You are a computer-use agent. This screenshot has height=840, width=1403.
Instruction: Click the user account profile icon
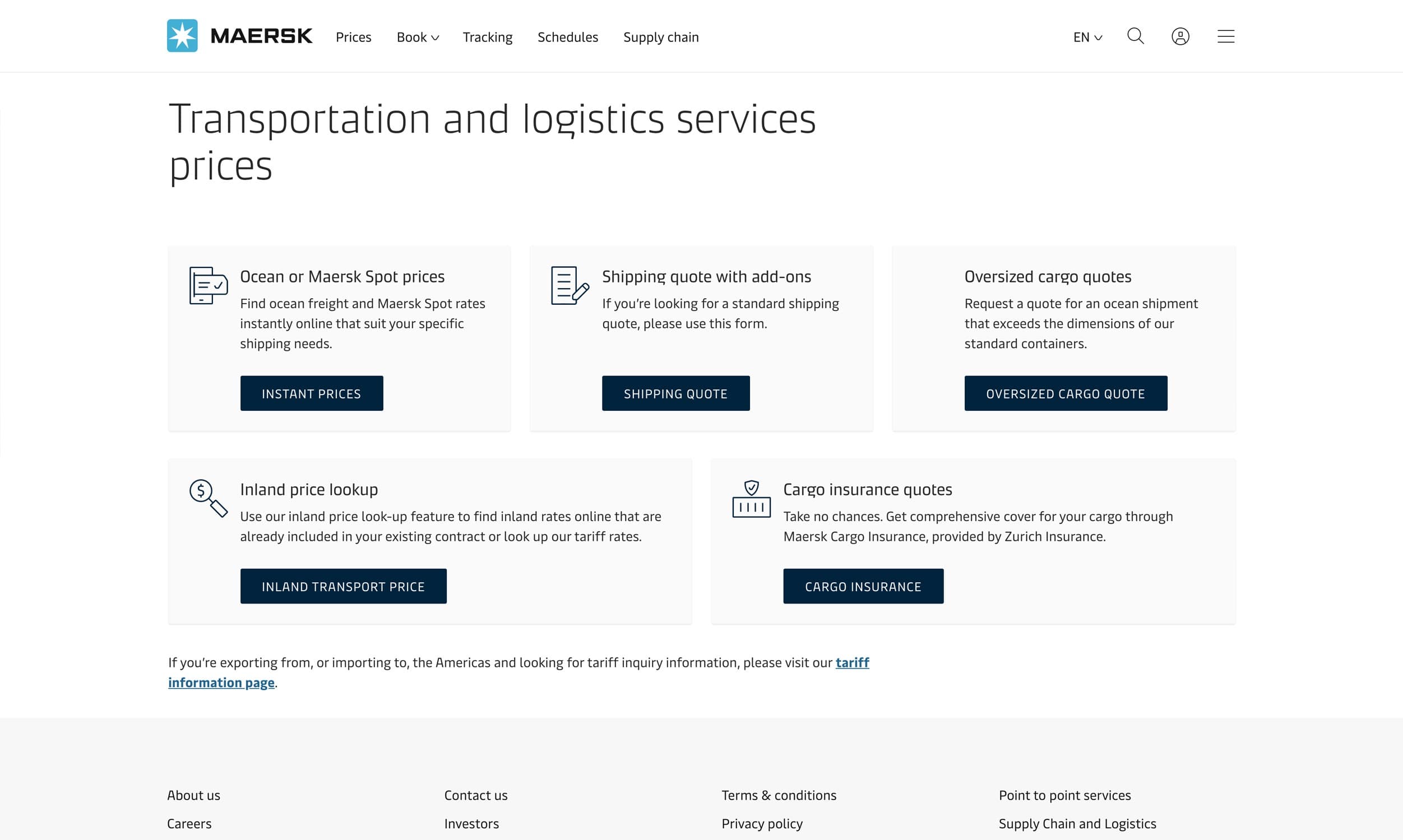click(x=1180, y=37)
